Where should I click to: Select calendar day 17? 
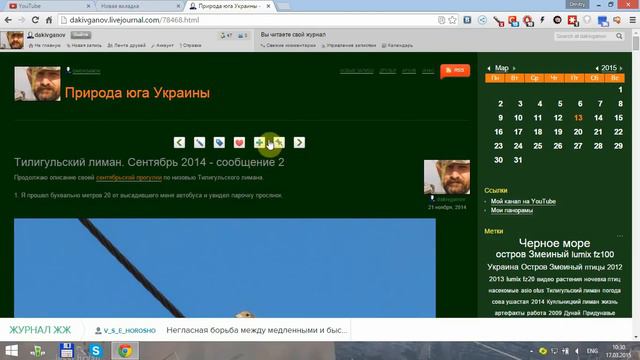coord(518,132)
